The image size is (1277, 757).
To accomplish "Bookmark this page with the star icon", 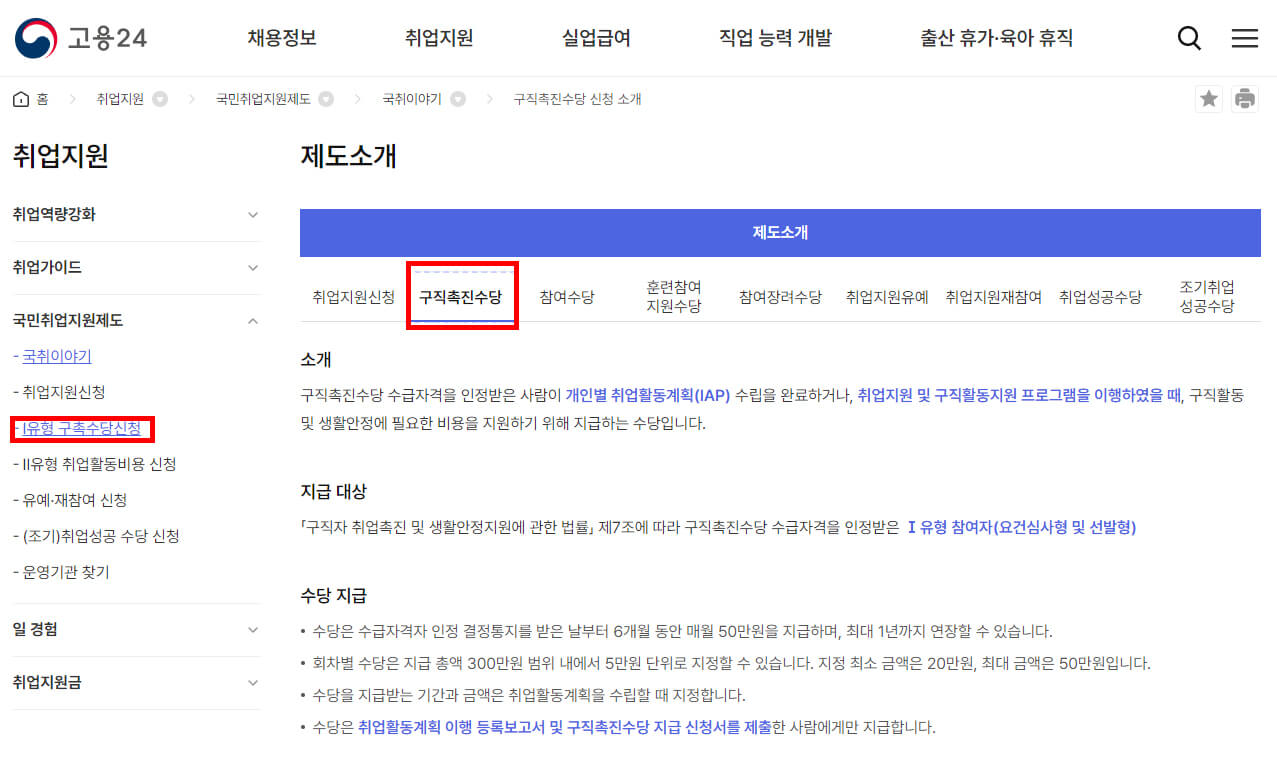I will 1208,98.
